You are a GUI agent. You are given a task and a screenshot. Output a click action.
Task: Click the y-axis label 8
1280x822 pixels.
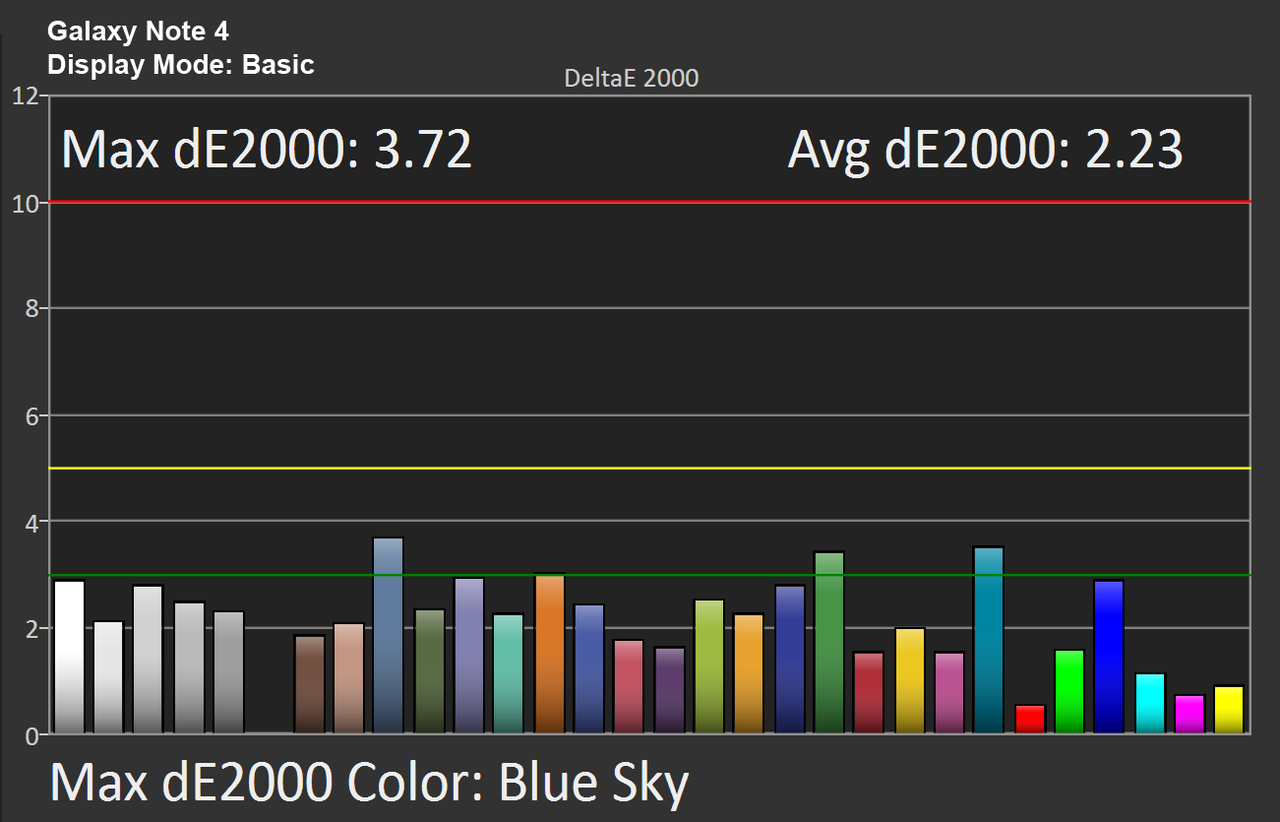tap(31, 309)
